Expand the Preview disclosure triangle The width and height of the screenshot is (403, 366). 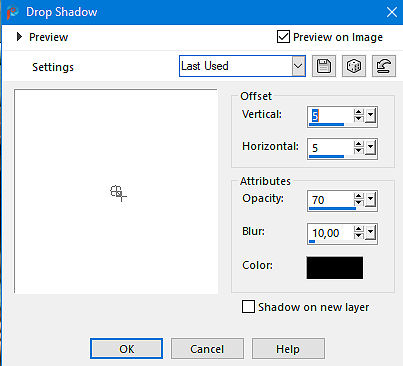coord(19,37)
